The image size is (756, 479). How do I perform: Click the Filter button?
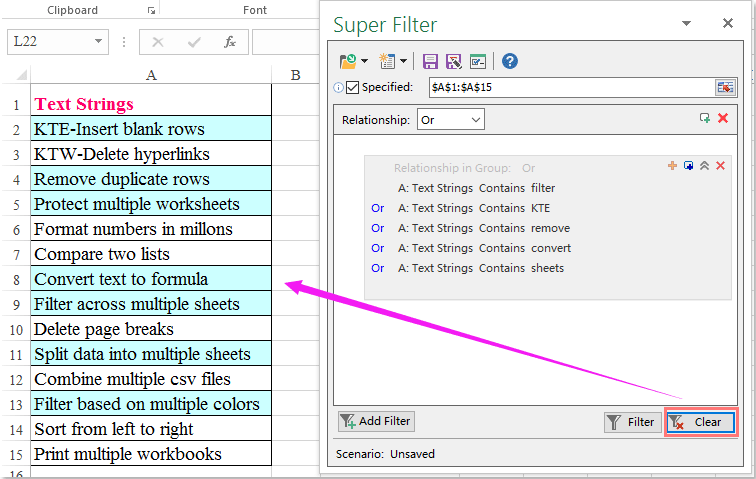pyautogui.click(x=632, y=422)
